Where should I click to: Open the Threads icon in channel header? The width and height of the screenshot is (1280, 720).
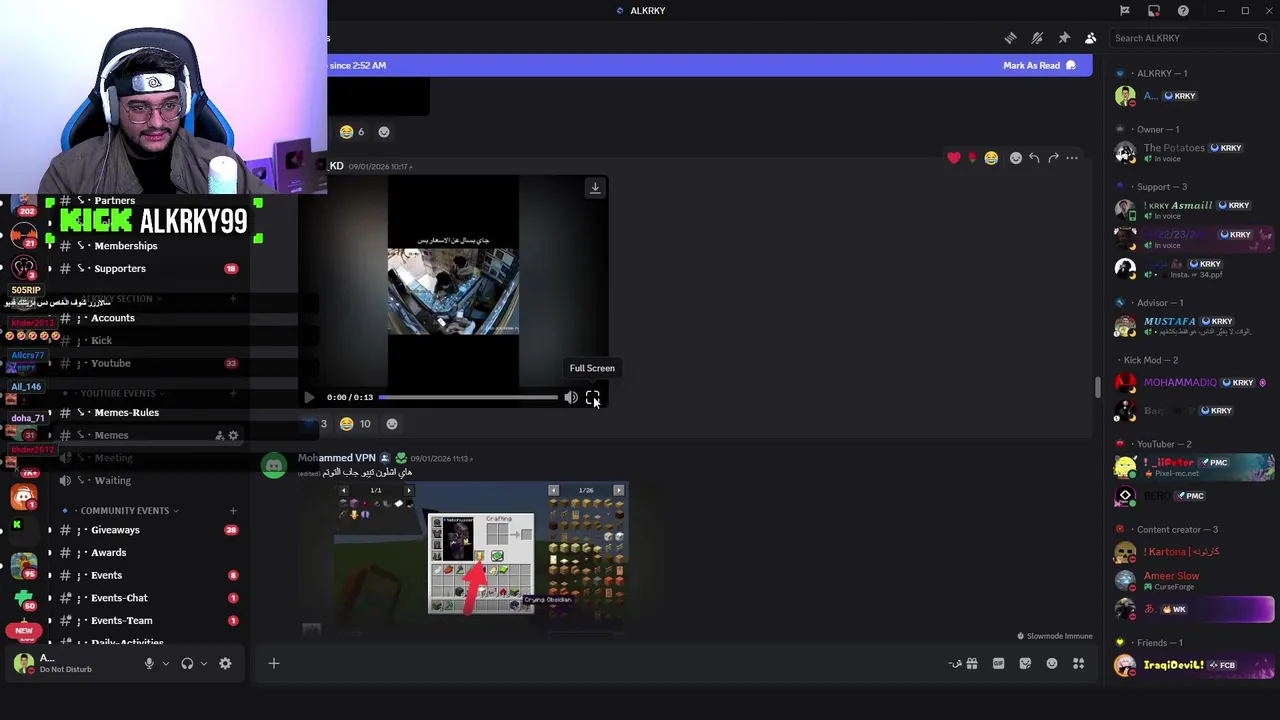1010,38
